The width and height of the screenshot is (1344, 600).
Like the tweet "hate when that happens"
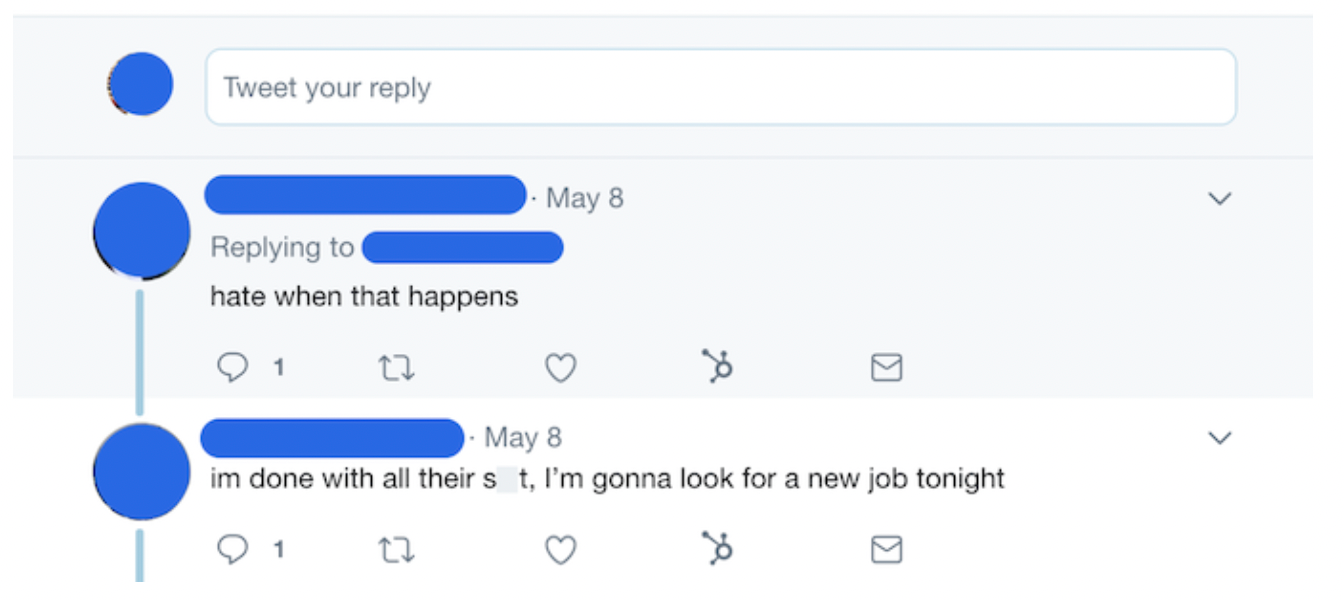click(x=560, y=367)
